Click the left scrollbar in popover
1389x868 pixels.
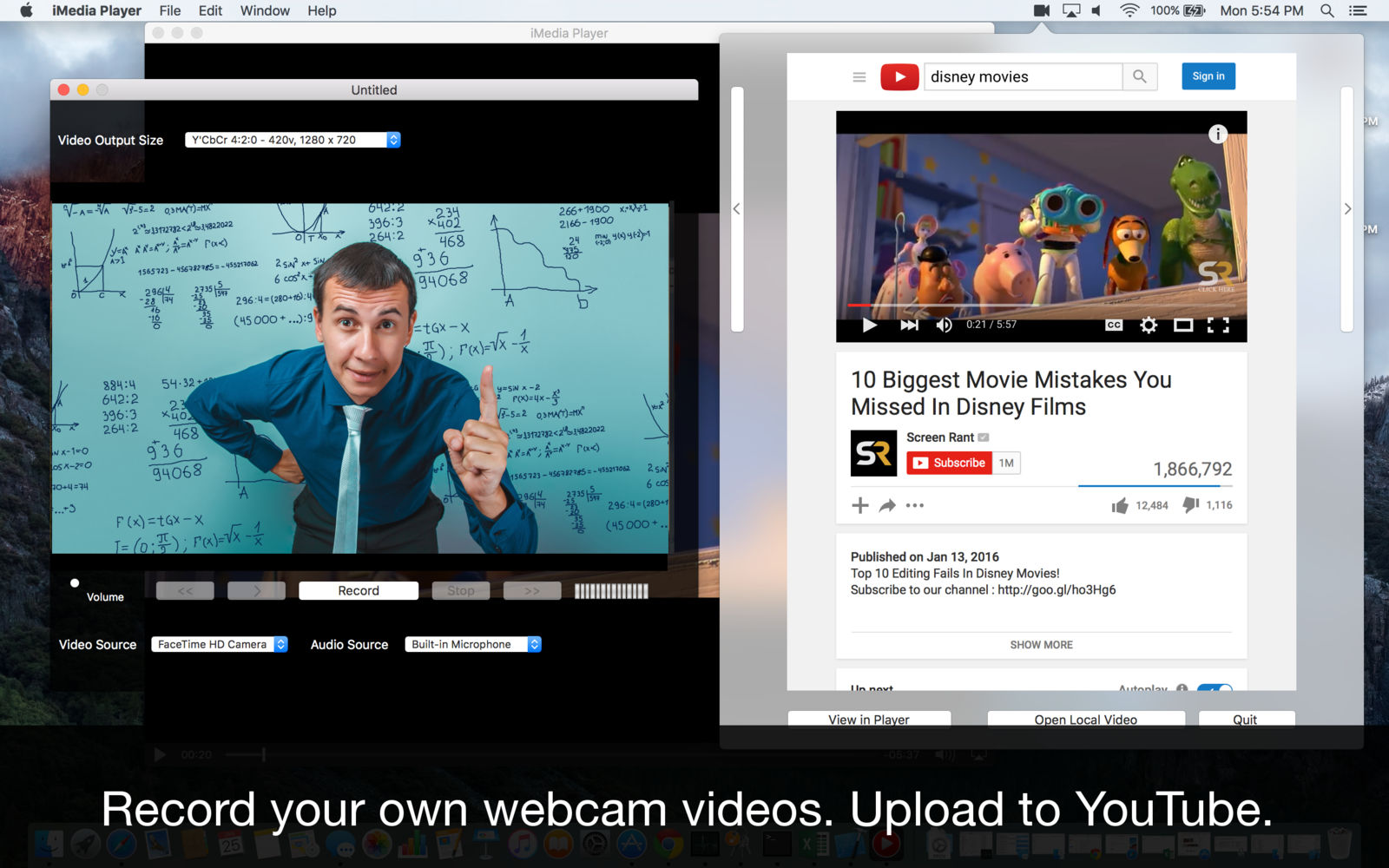pyautogui.click(x=738, y=208)
